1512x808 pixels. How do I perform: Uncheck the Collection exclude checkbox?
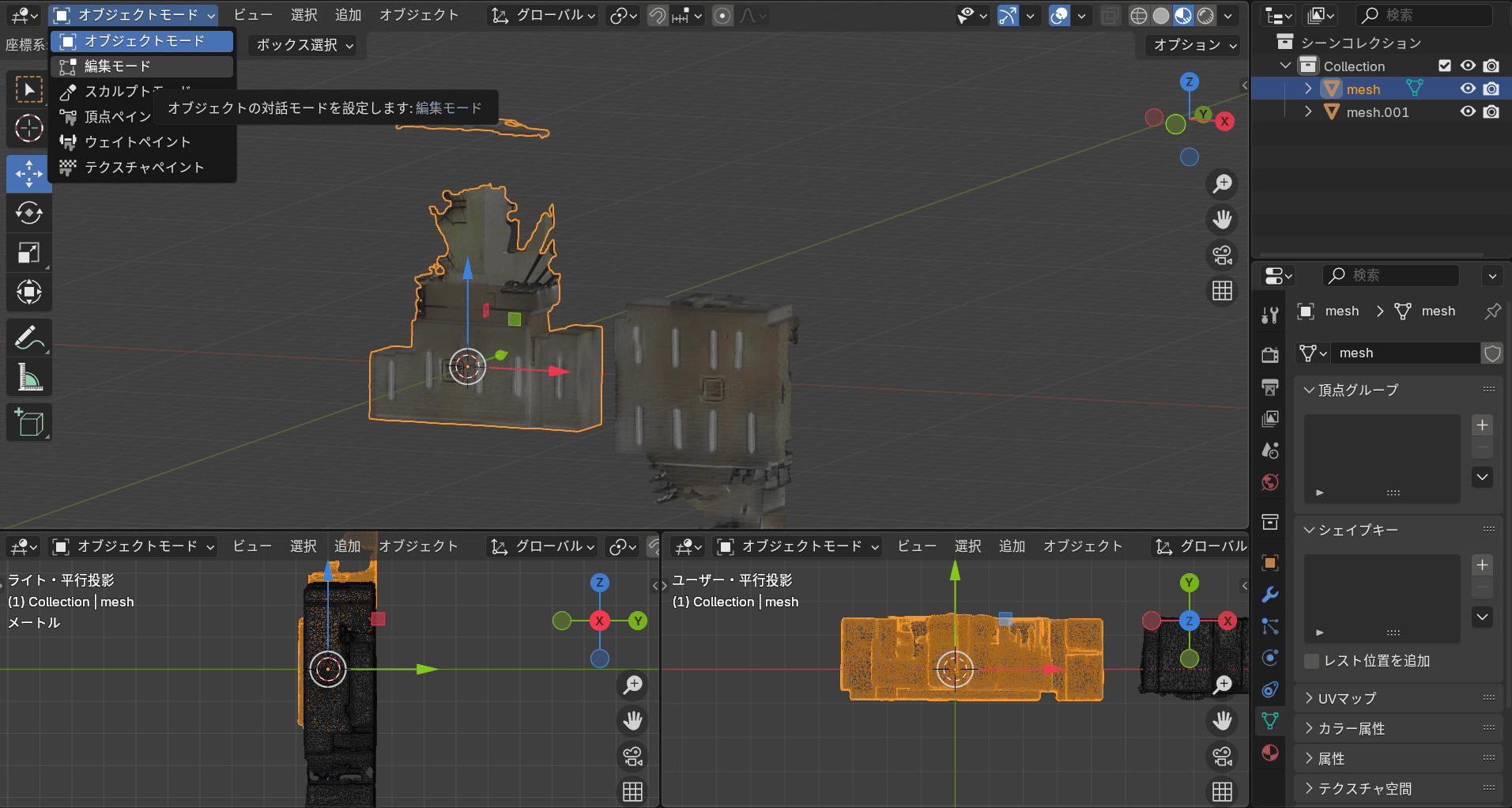(x=1445, y=66)
